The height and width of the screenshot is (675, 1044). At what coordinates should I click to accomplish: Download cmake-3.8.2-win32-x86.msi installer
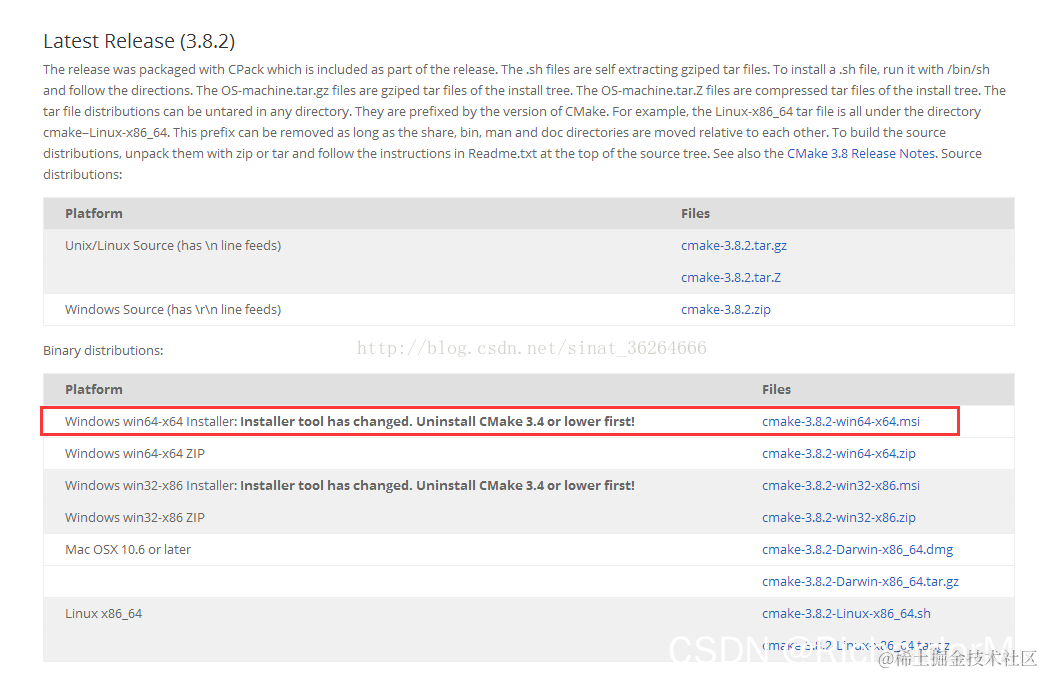click(841, 485)
